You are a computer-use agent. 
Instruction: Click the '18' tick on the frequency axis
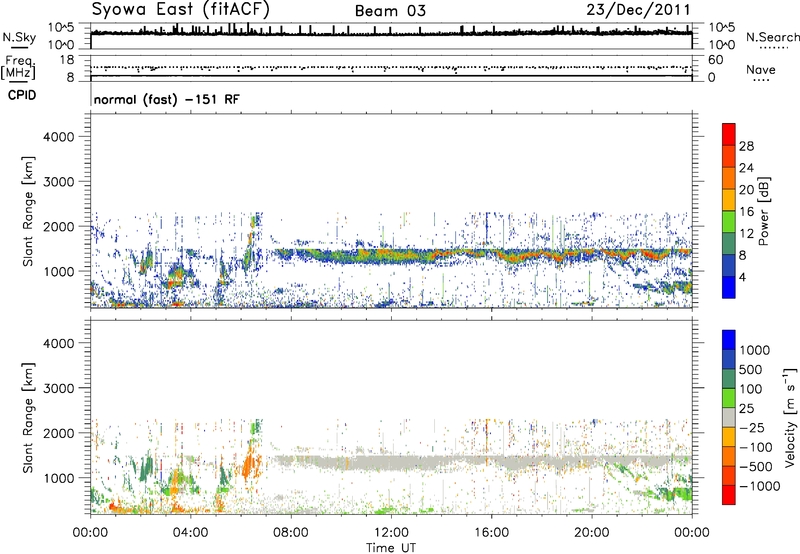67,60
